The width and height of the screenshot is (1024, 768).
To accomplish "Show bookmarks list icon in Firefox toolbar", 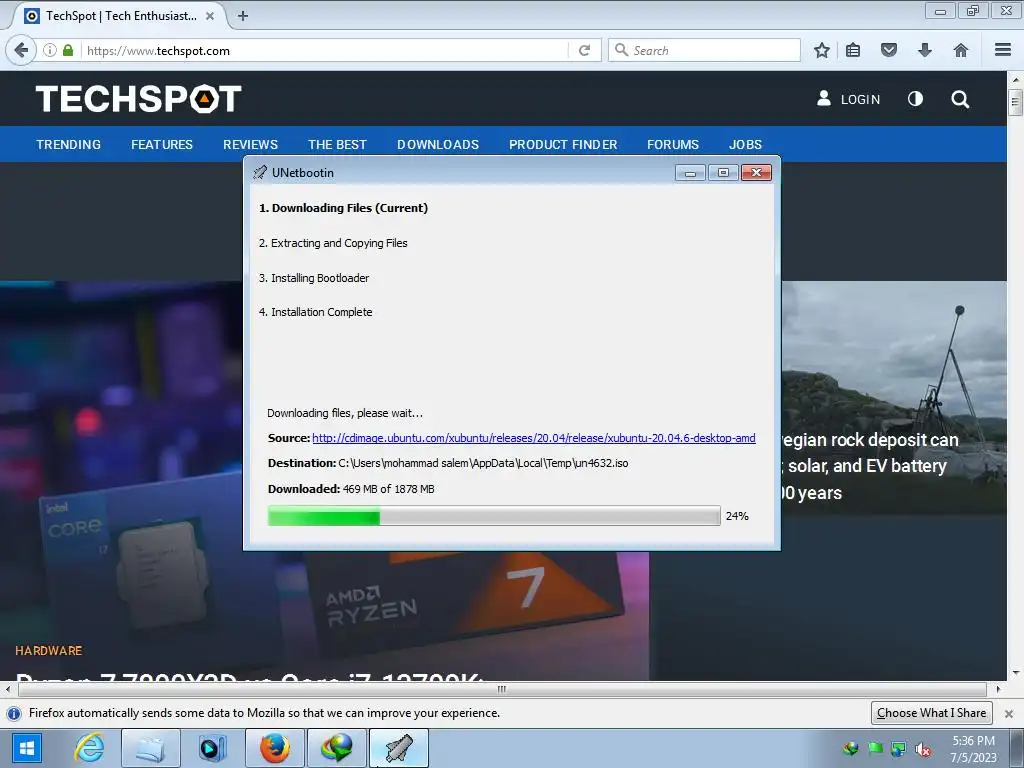I will point(853,50).
